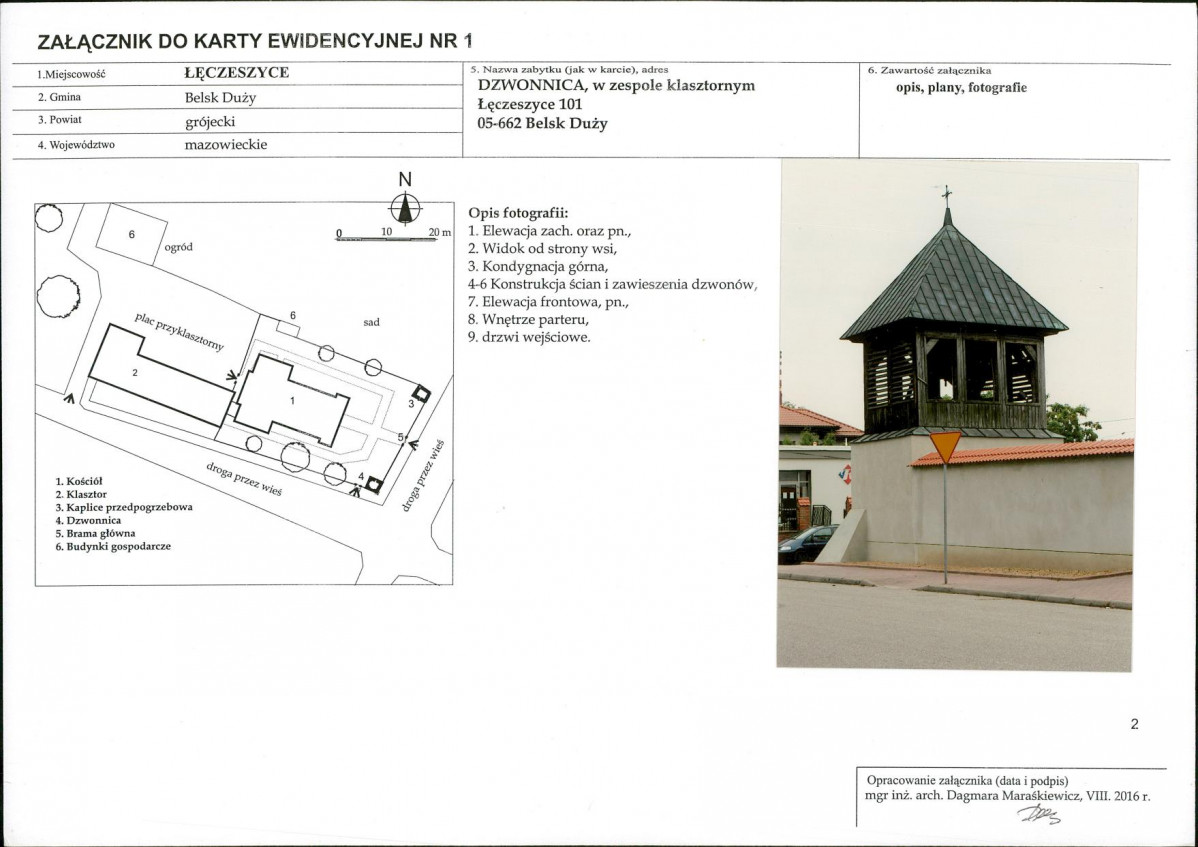Click the cross atop the bell tower roof
Screen dimensions: 1198x847
(x=947, y=196)
